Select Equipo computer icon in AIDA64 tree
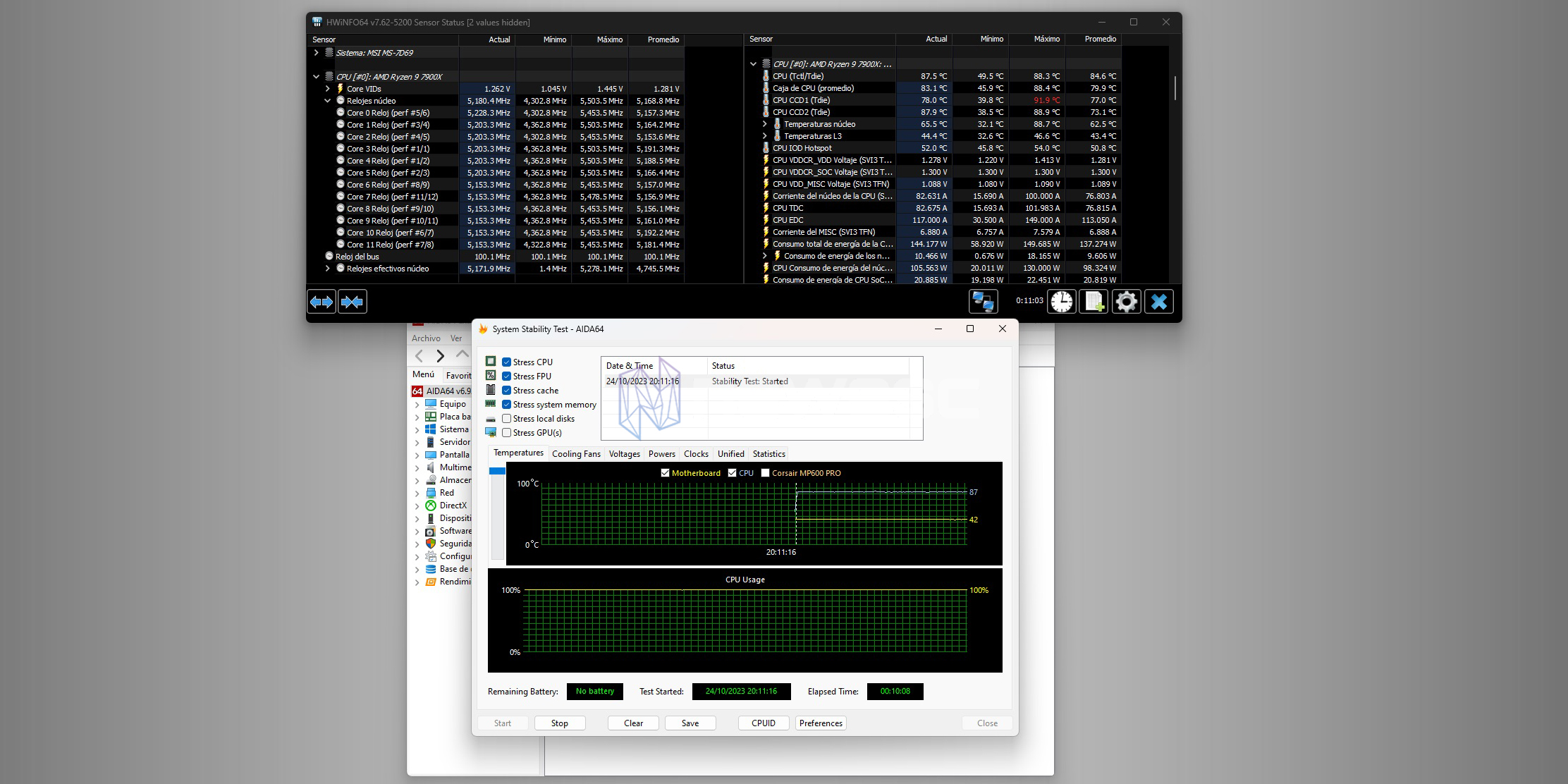 (x=431, y=404)
